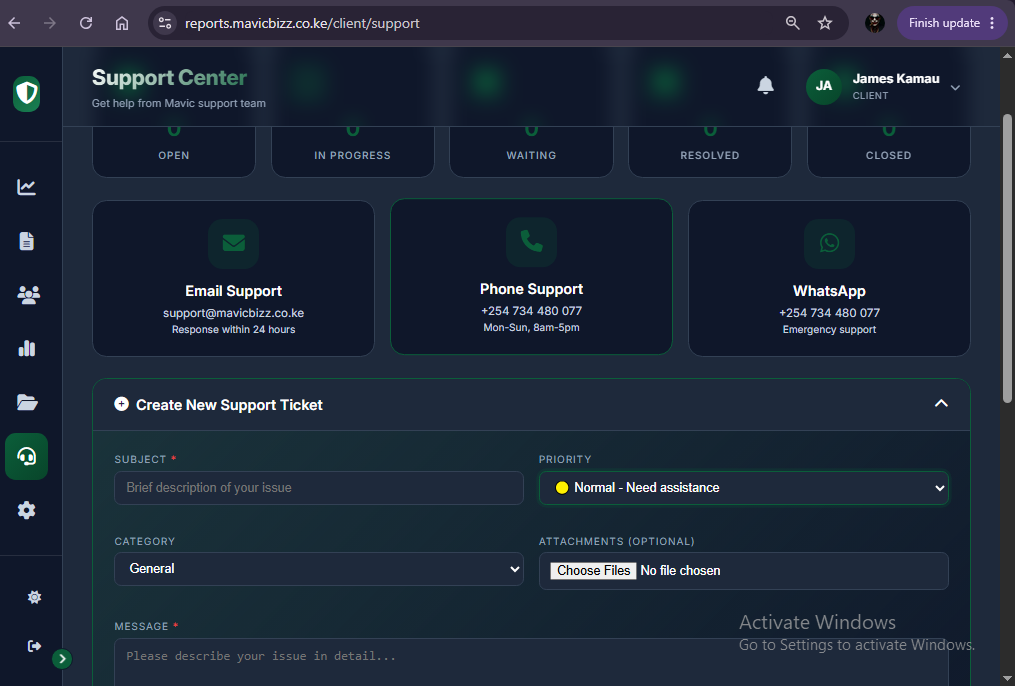The image size is (1015, 686).
Task: Open the users group sidebar icon
Action: click(x=28, y=295)
